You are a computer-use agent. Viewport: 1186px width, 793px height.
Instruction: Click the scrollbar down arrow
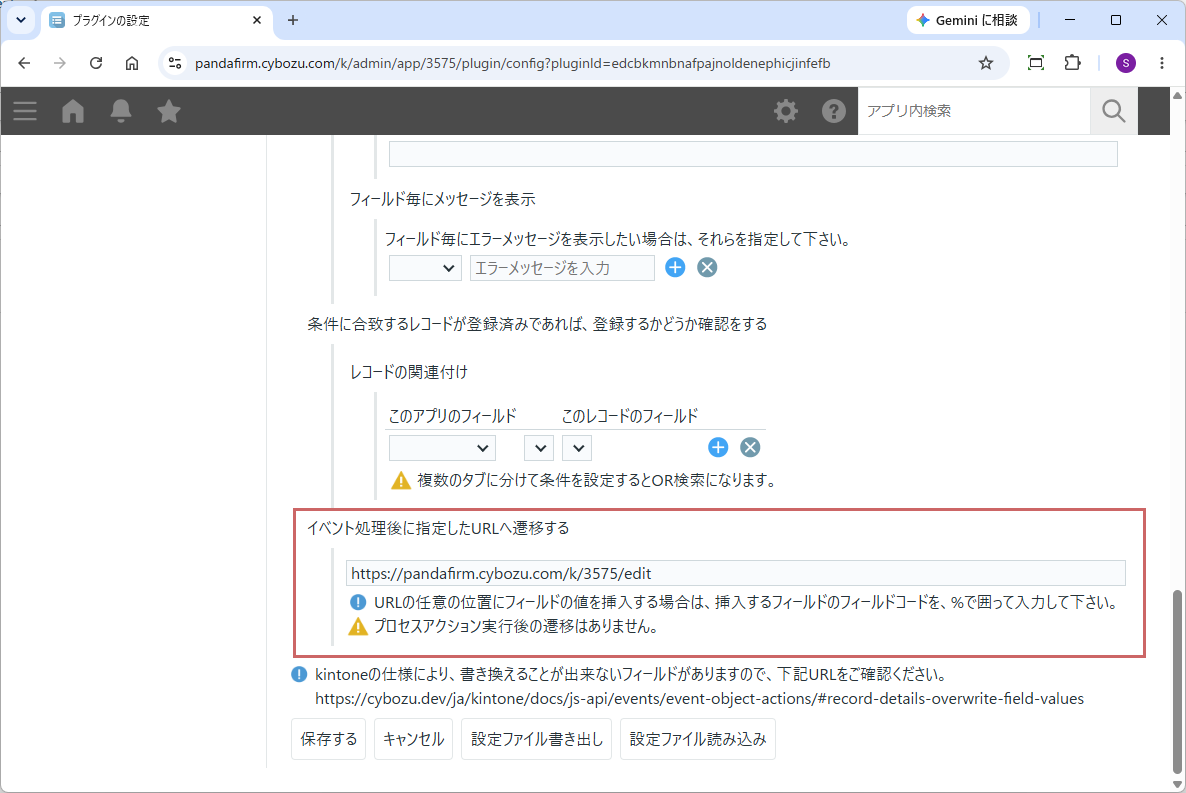tap(1177, 784)
